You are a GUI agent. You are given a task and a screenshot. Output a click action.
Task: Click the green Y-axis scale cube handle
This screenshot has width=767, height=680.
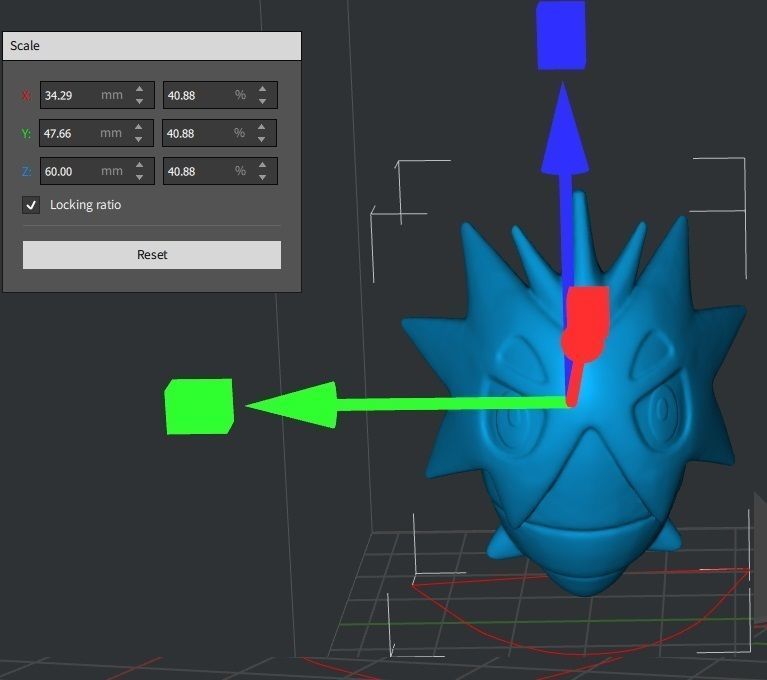tap(199, 407)
